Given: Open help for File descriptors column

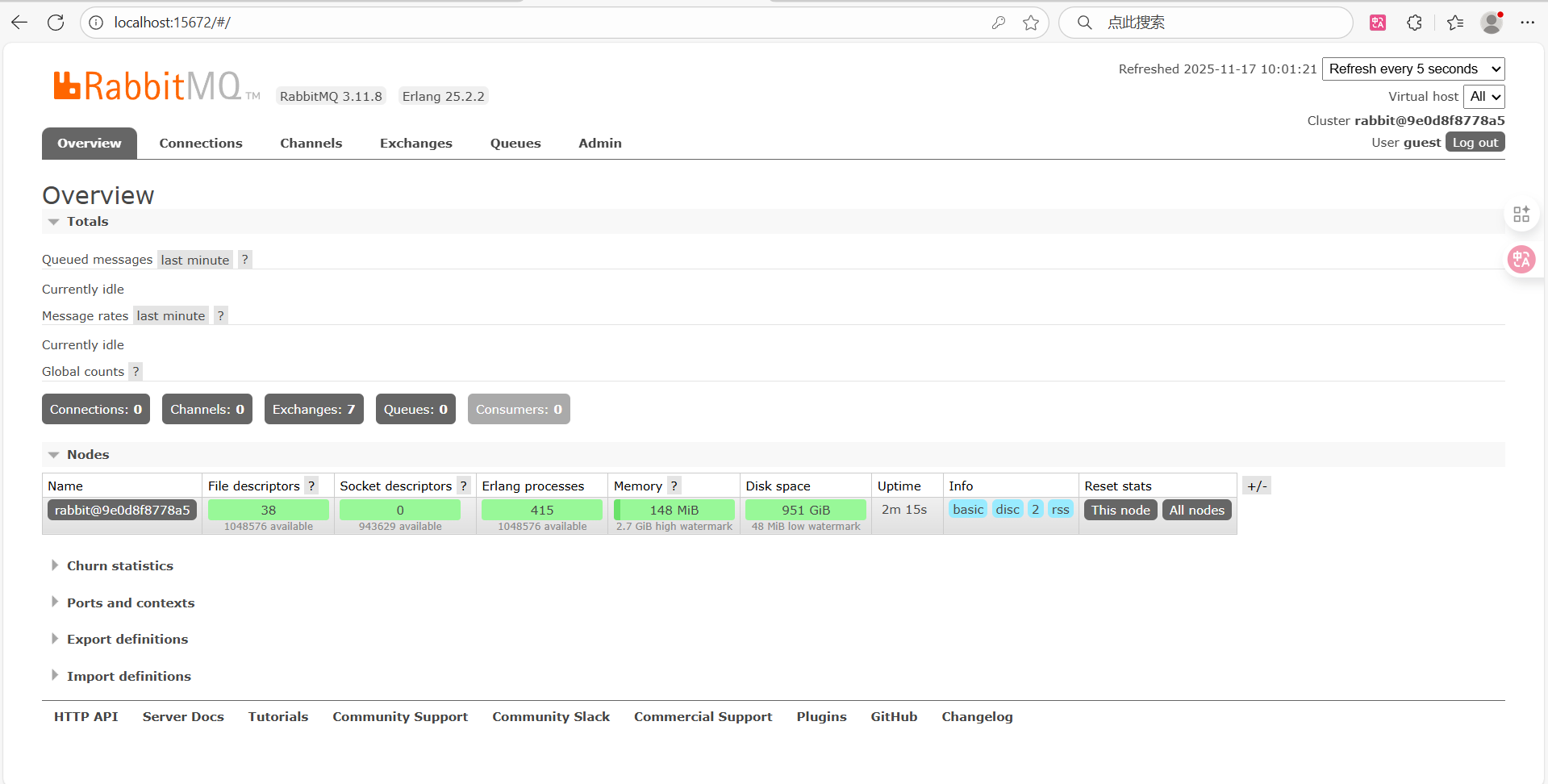Looking at the screenshot, I should coord(311,486).
